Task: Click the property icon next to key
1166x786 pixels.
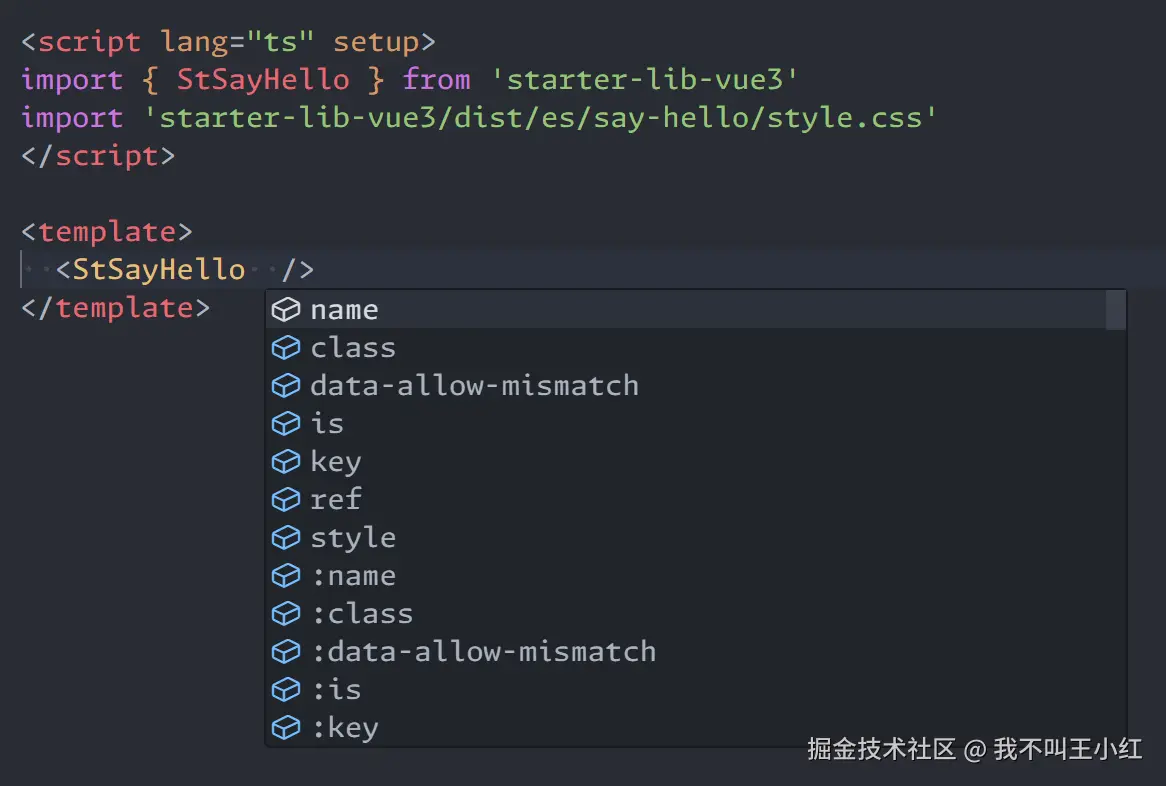Action: [286, 462]
